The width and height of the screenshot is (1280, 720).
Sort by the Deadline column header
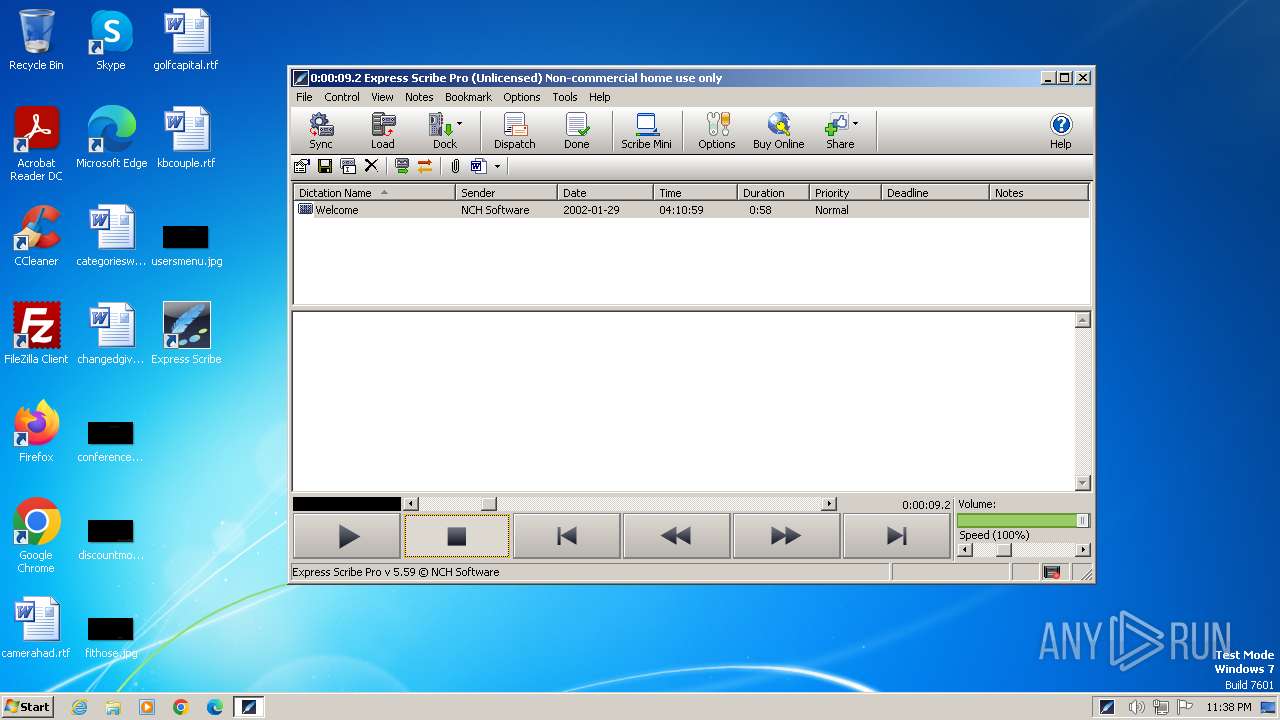935,193
